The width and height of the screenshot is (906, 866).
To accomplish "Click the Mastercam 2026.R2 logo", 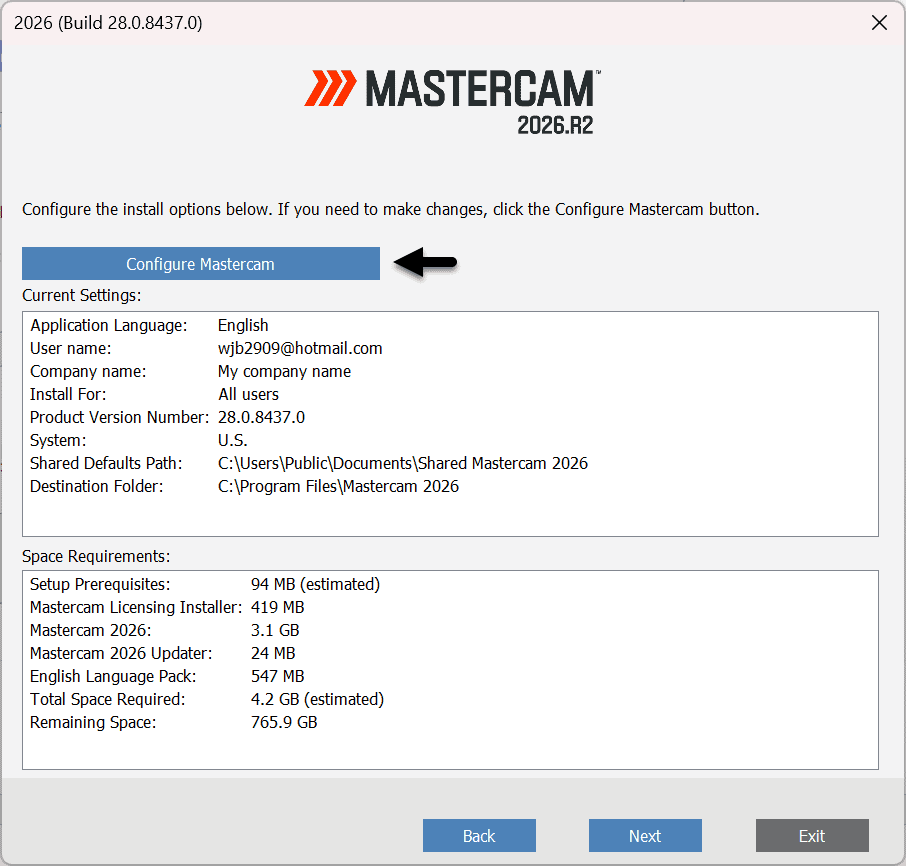I will pyautogui.click(x=452, y=102).
